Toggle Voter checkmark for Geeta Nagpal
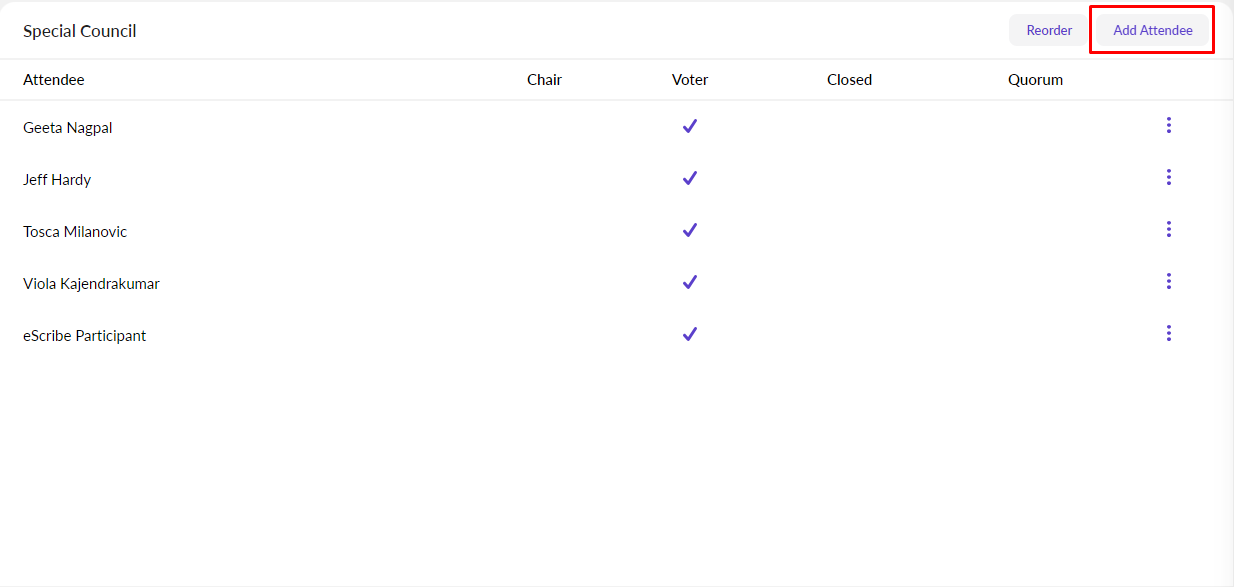Viewport: 1234px width, 587px height. (x=689, y=126)
